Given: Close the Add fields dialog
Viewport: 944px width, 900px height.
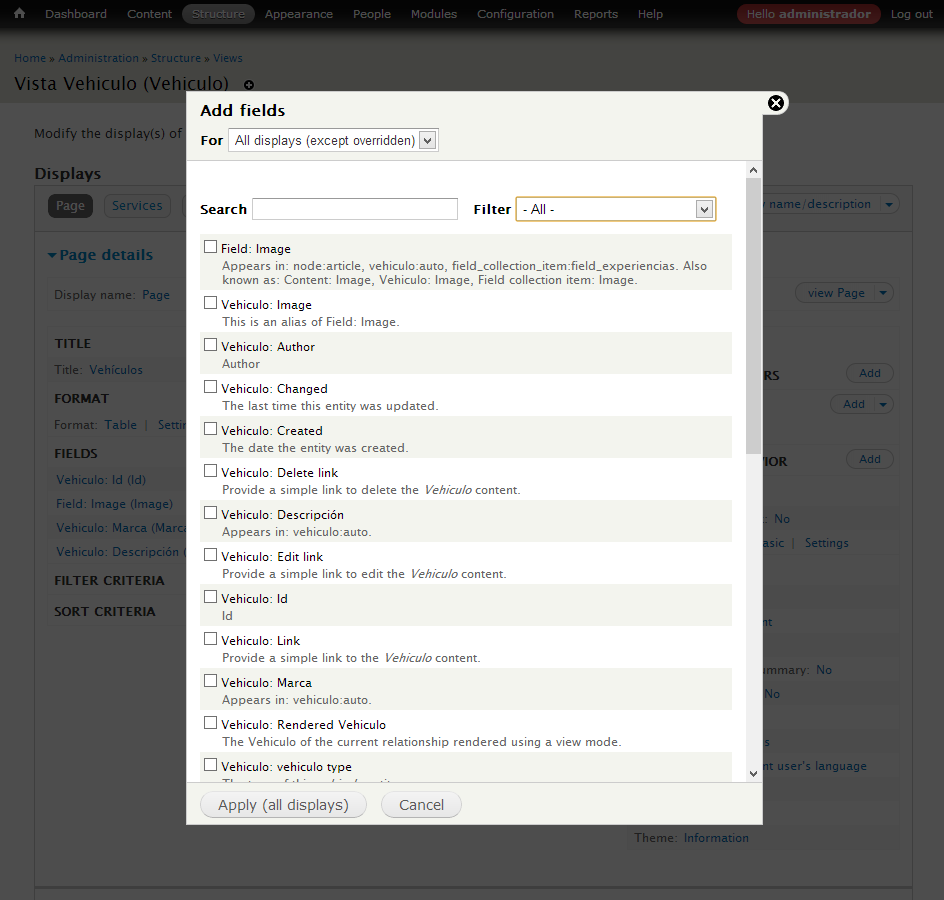Looking at the screenshot, I should click(x=775, y=103).
